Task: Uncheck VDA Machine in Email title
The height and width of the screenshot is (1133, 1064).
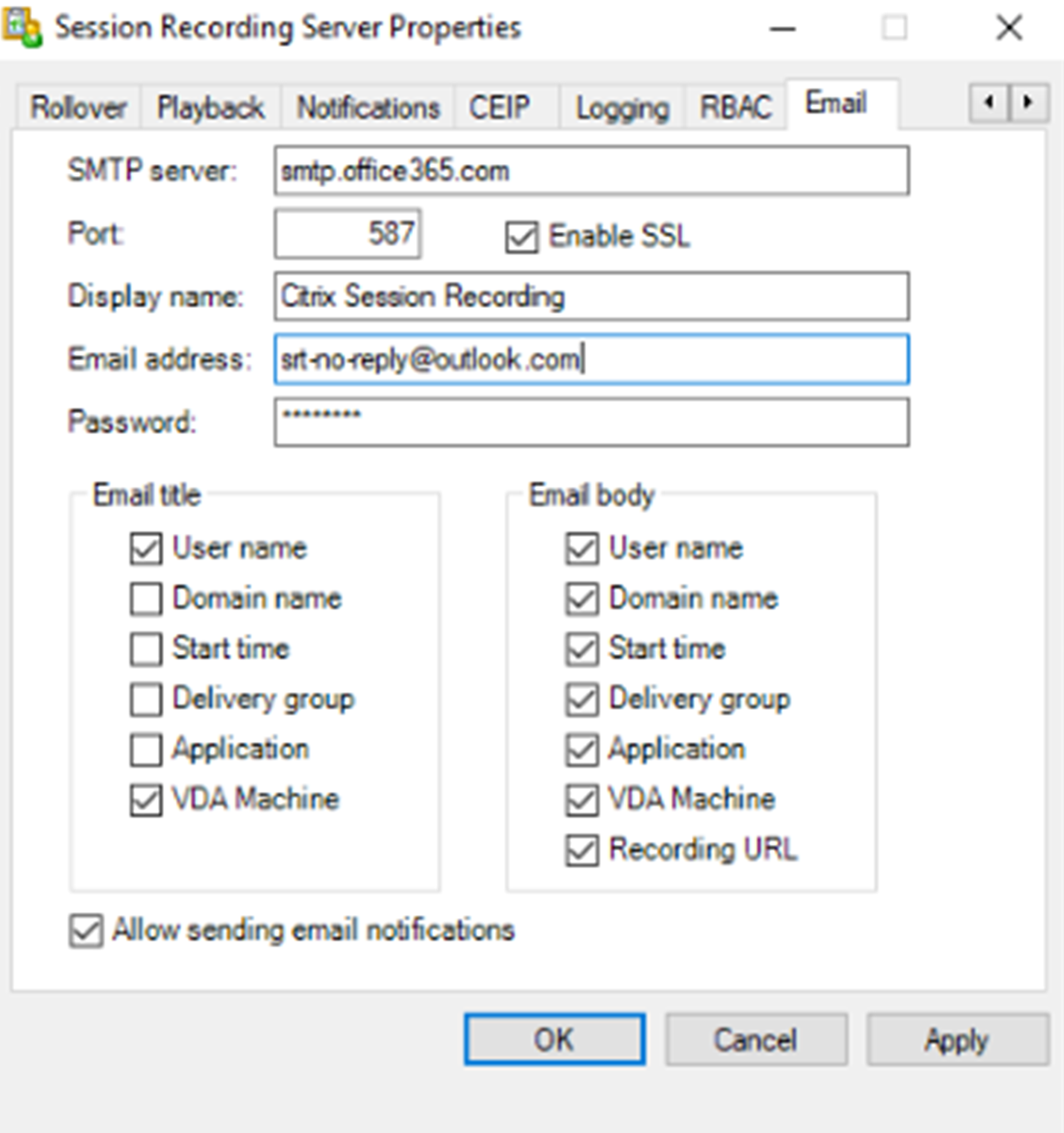Action: [x=146, y=800]
